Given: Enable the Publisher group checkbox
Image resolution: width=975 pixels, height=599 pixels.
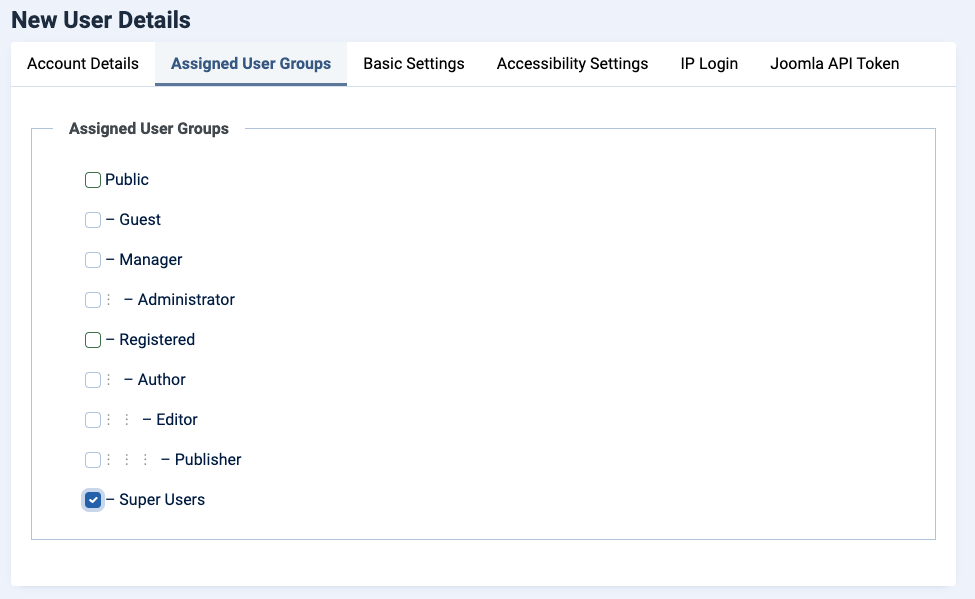Looking at the screenshot, I should coord(93,460).
